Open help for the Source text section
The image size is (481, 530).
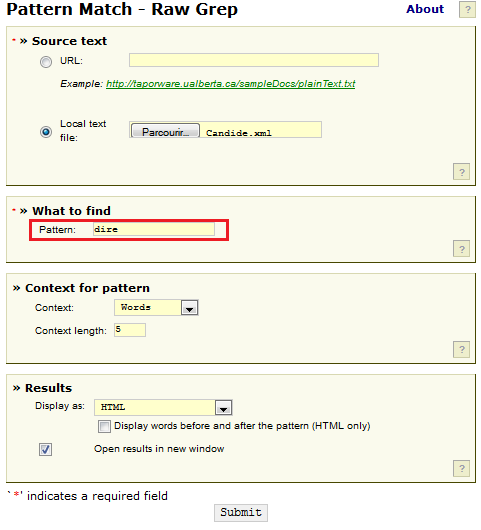pos(461,172)
